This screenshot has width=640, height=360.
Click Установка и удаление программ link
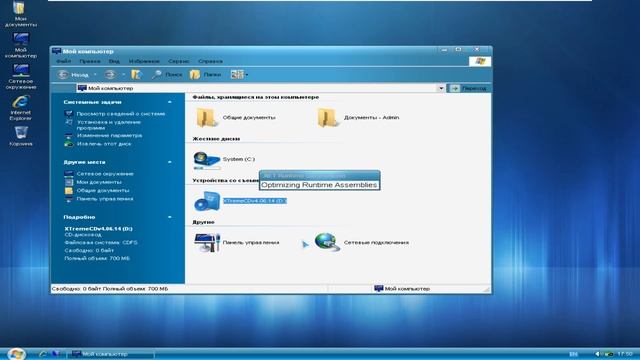tap(109, 125)
